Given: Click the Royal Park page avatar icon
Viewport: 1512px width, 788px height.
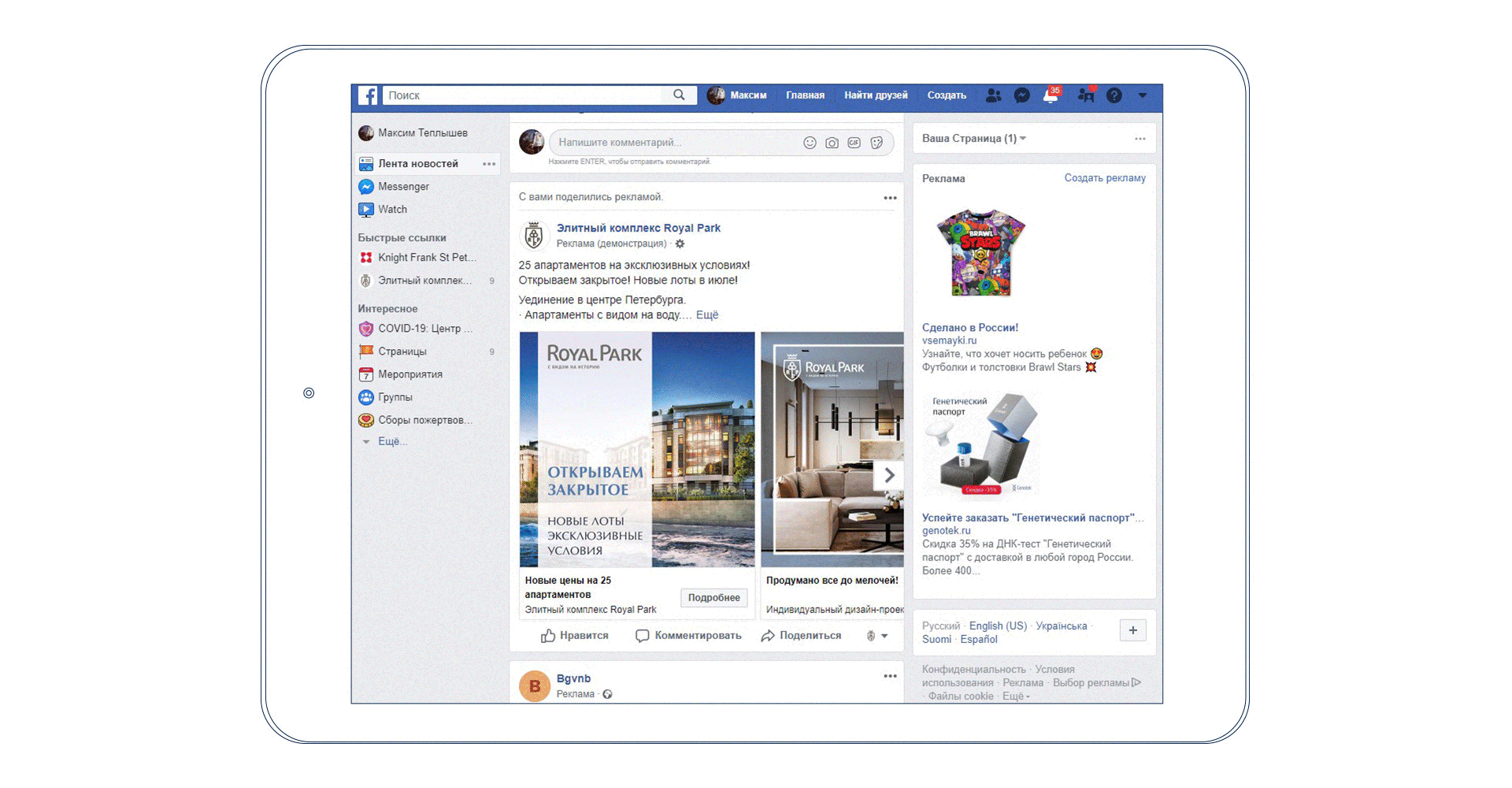Looking at the screenshot, I should tap(534, 235).
